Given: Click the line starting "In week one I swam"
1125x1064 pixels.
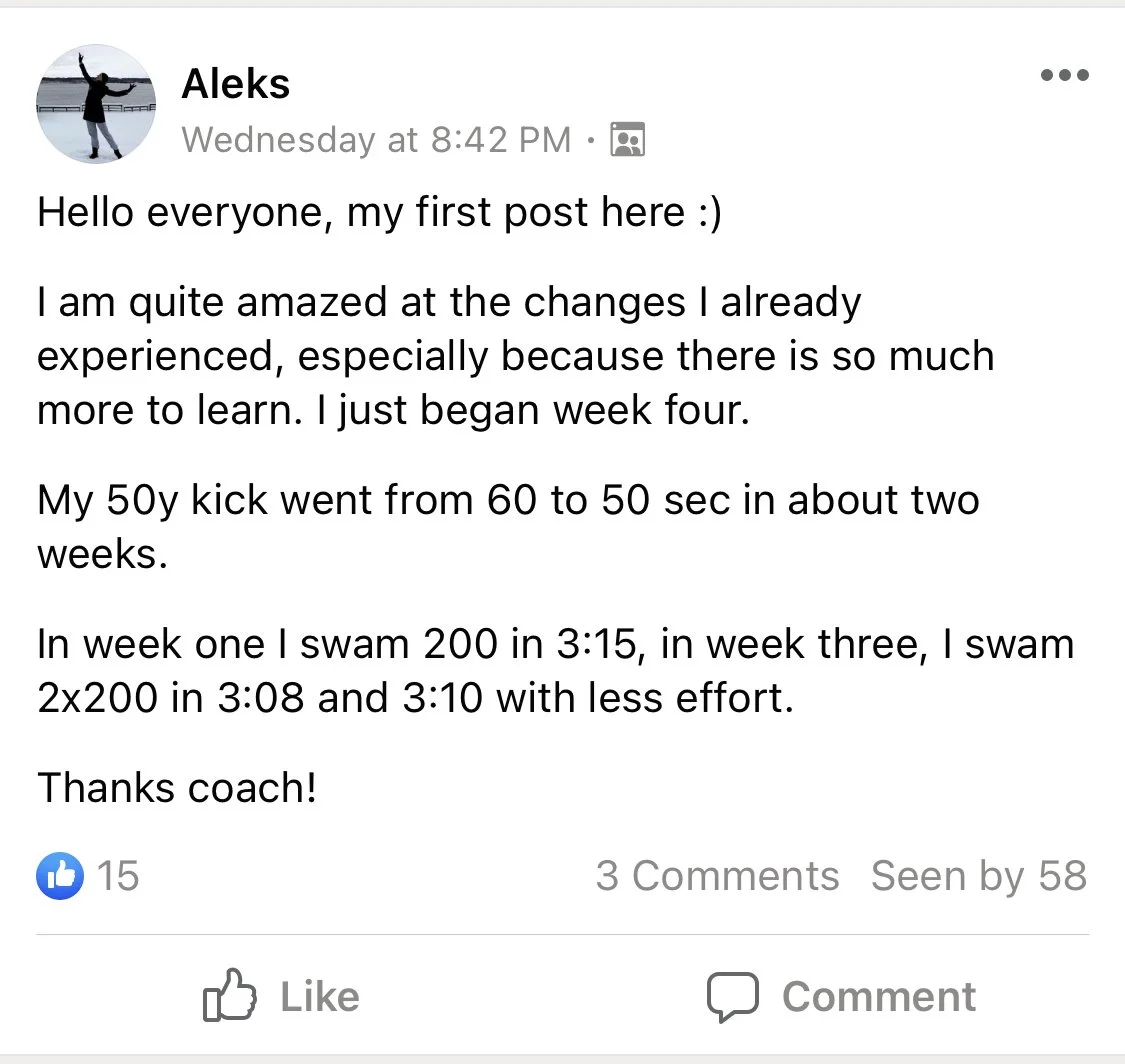Looking at the screenshot, I should click(x=555, y=644).
